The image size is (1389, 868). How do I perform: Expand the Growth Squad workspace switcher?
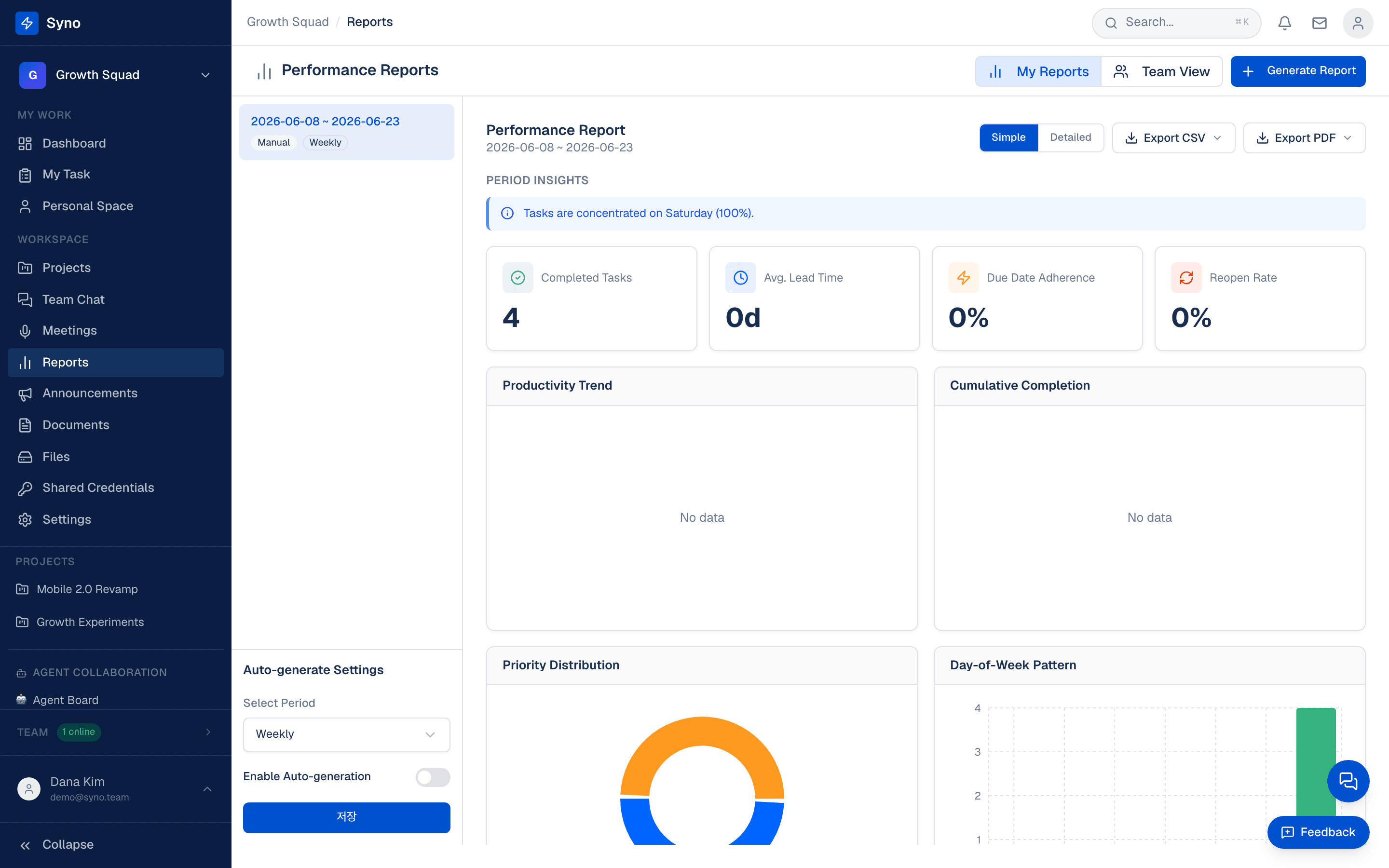(115, 75)
